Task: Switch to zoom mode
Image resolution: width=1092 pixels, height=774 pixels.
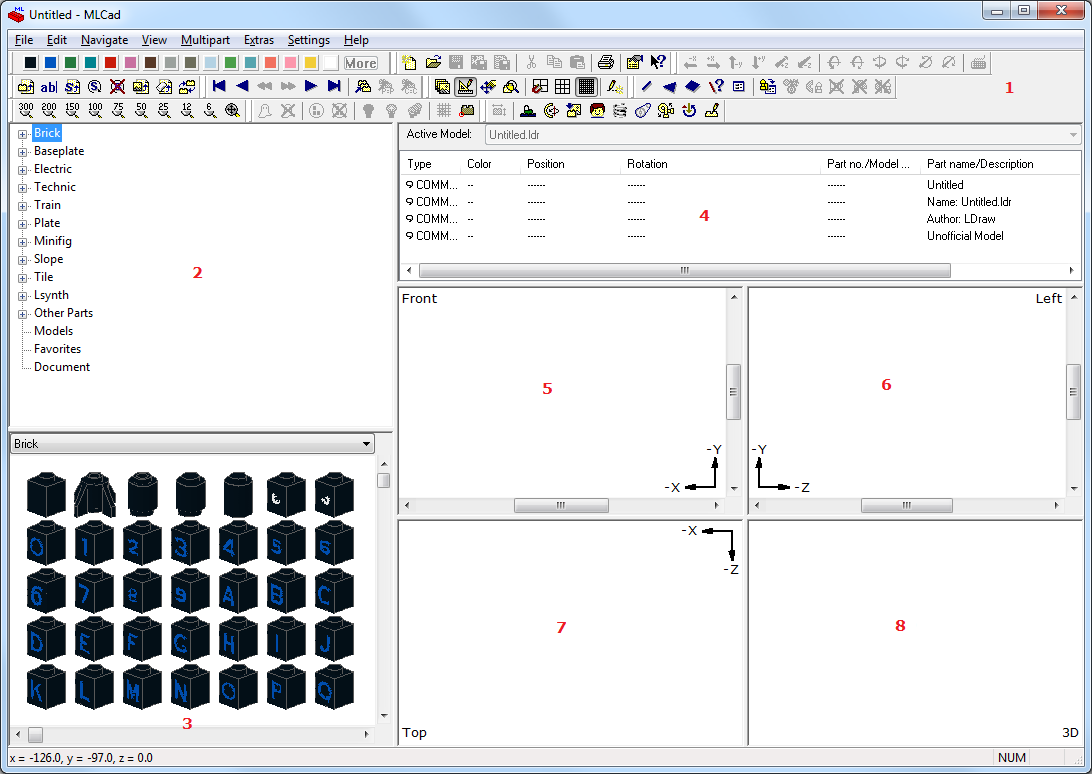Action: pos(511,86)
